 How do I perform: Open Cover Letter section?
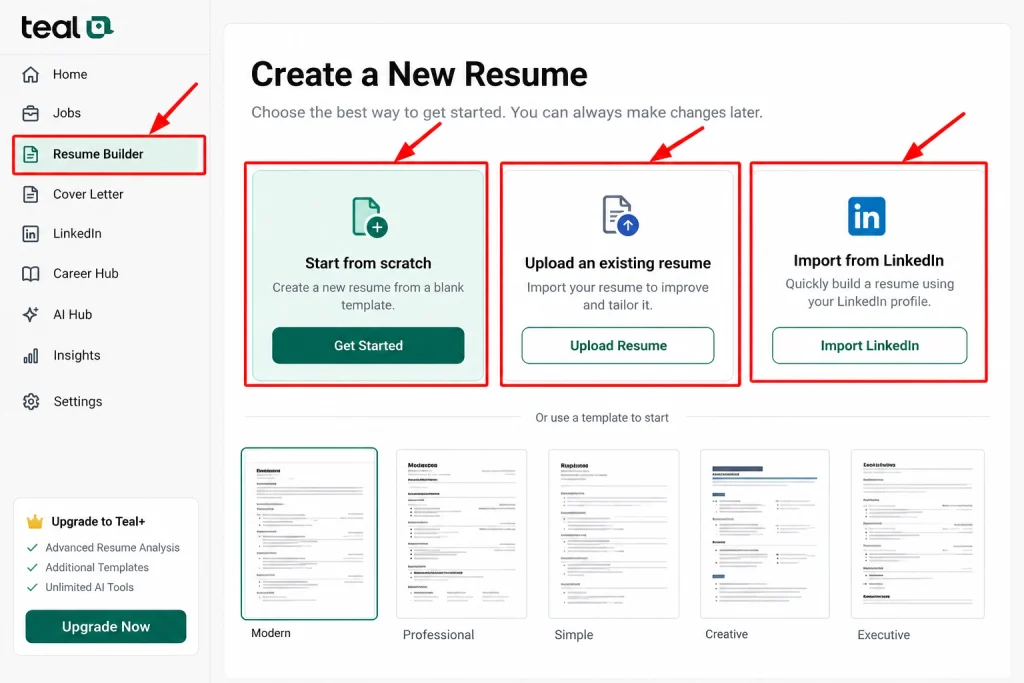click(88, 195)
